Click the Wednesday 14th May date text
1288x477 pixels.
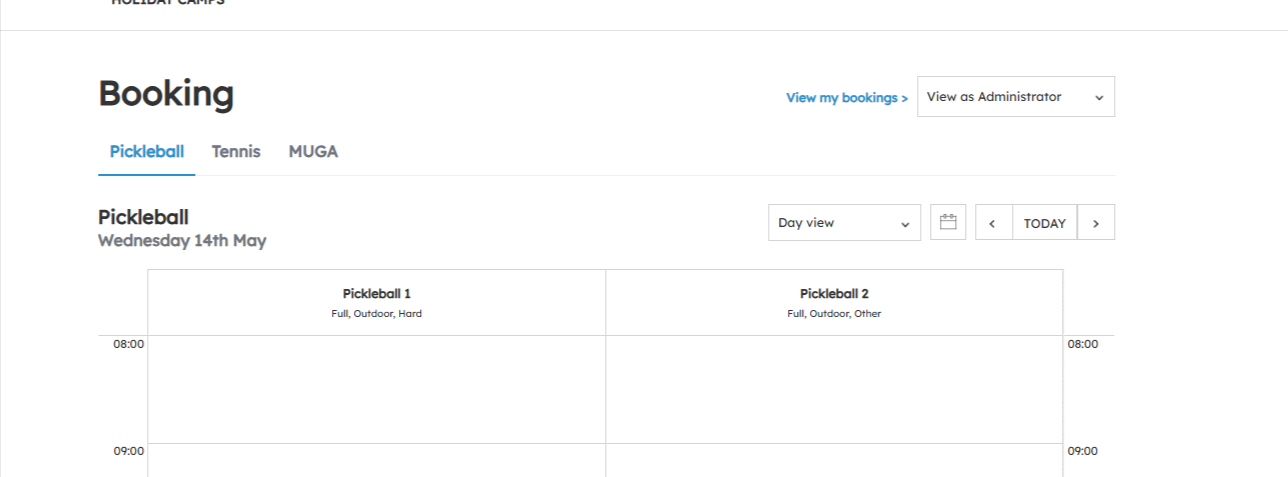(x=182, y=241)
